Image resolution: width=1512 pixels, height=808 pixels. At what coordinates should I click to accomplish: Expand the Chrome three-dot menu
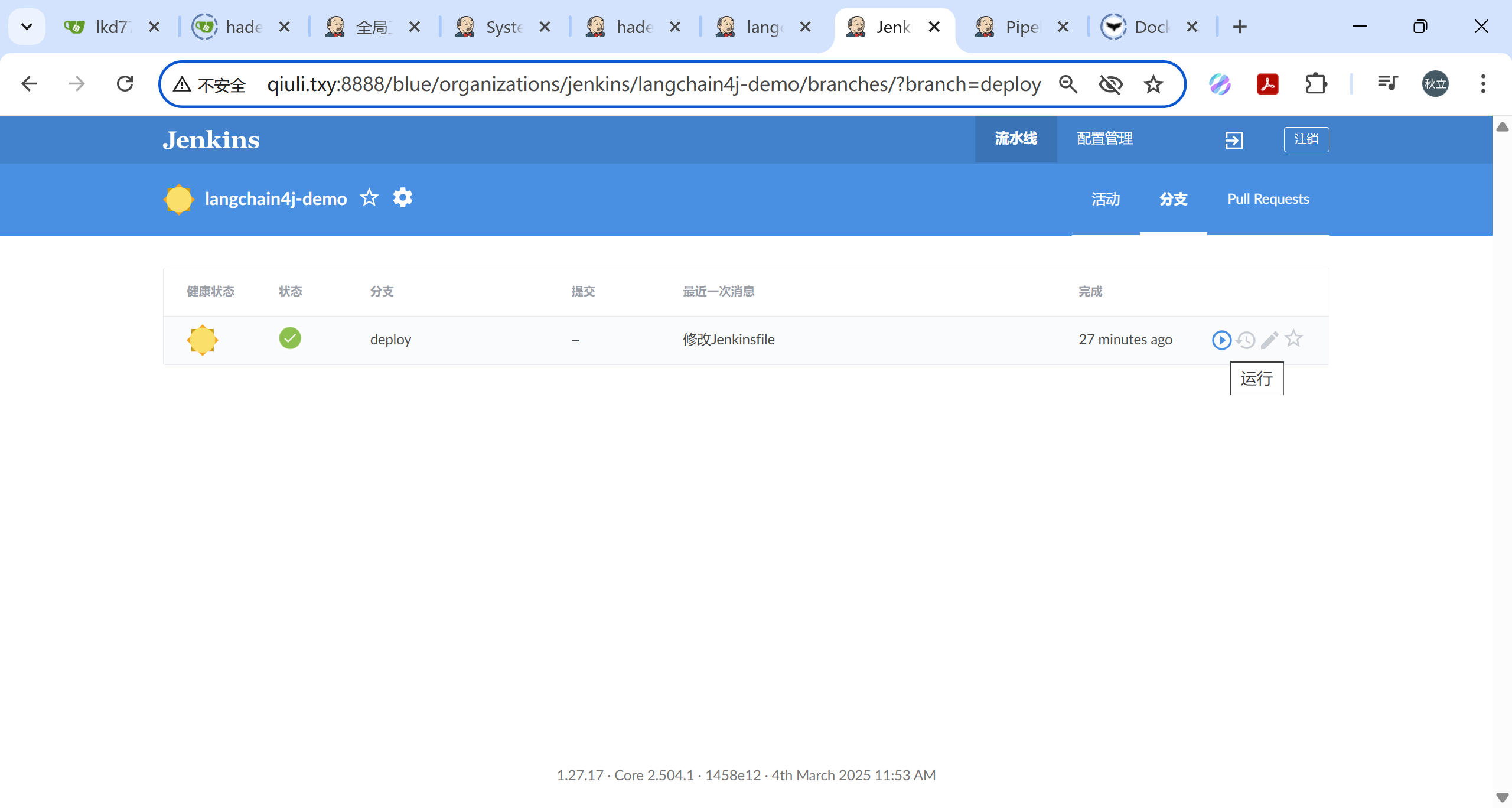(x=1483, y=84)
